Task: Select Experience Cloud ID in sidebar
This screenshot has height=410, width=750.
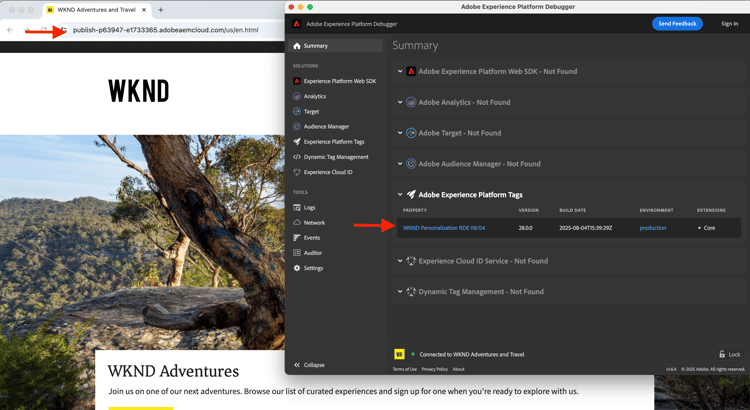Action: (328, 172)
